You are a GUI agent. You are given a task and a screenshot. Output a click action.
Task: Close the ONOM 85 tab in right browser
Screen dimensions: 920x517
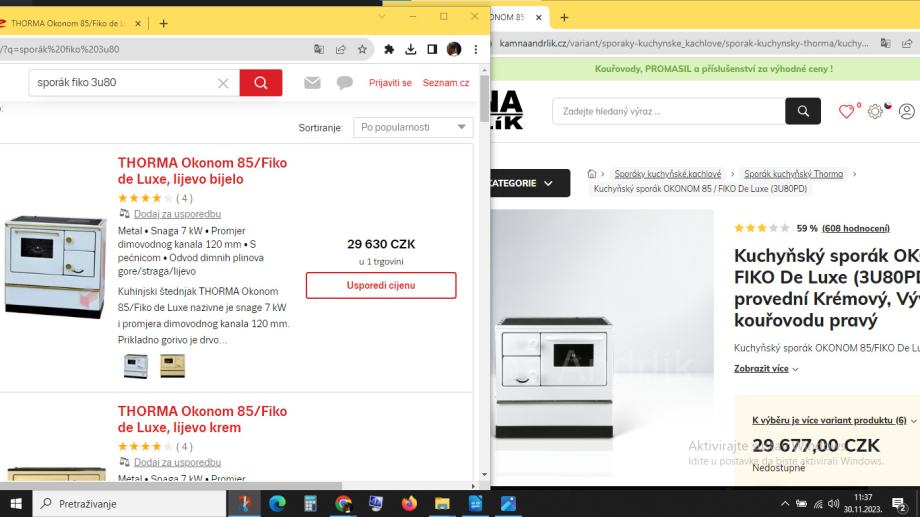point(539,18)
